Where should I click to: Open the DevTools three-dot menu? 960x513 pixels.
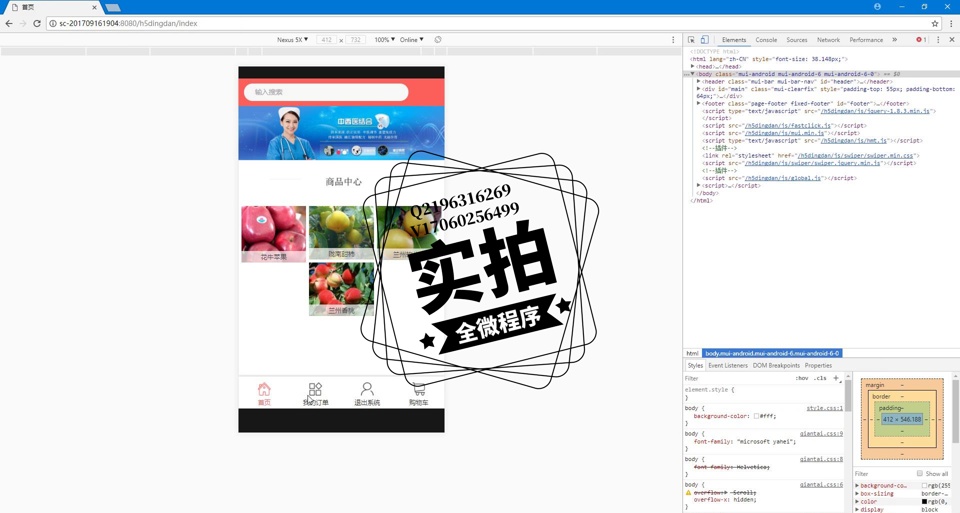[937, 40]
